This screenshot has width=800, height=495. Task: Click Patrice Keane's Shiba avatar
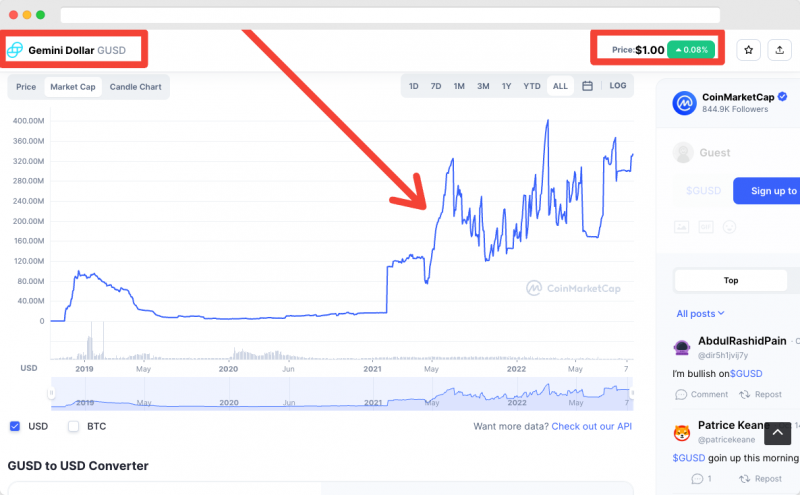[x=682, y=433]
